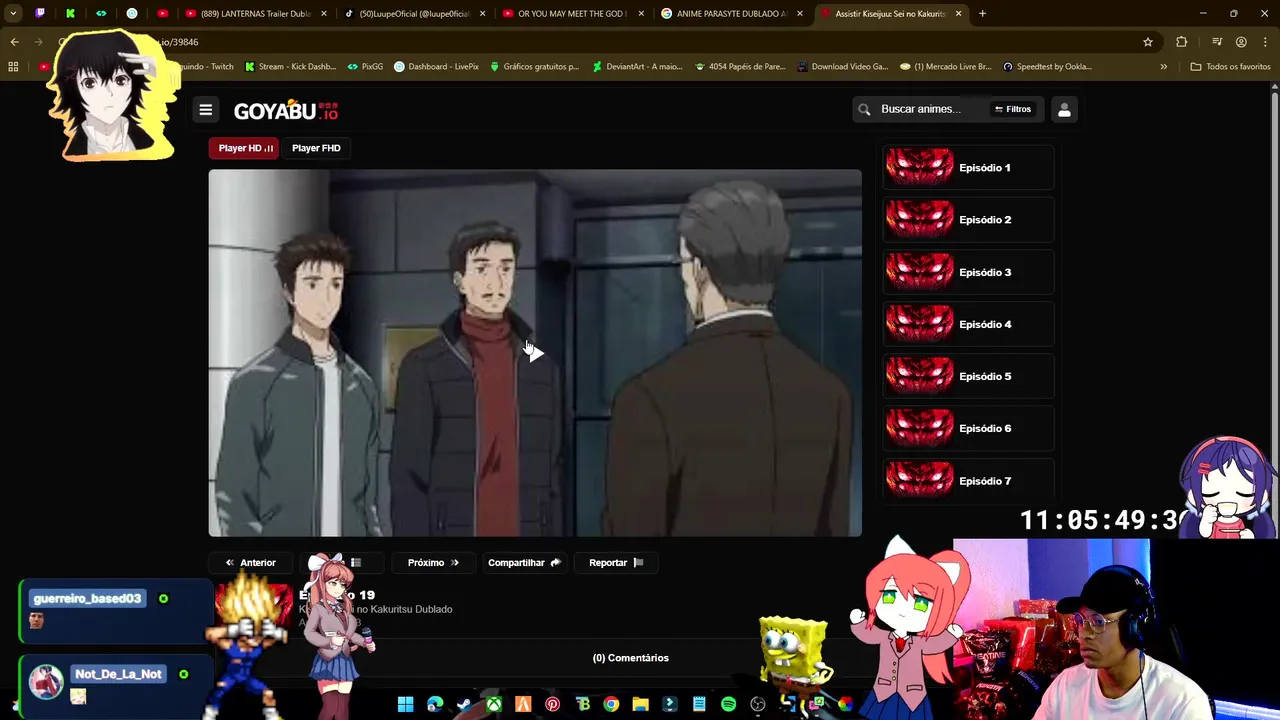The height and width of the screenshot is (720, 1280).
Task: Bookmark this page with star icon
Action: point(1148,42)
